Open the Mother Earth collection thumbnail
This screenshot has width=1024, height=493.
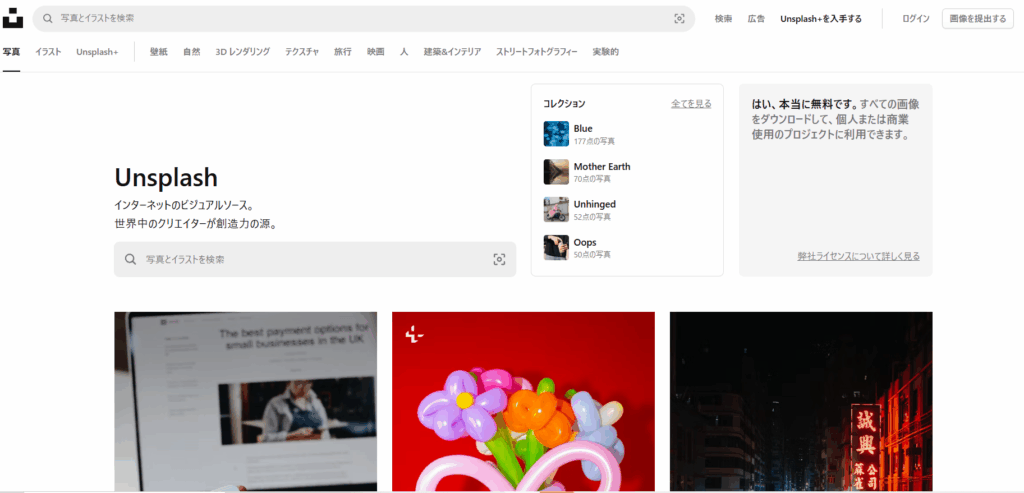click(556, 172)
